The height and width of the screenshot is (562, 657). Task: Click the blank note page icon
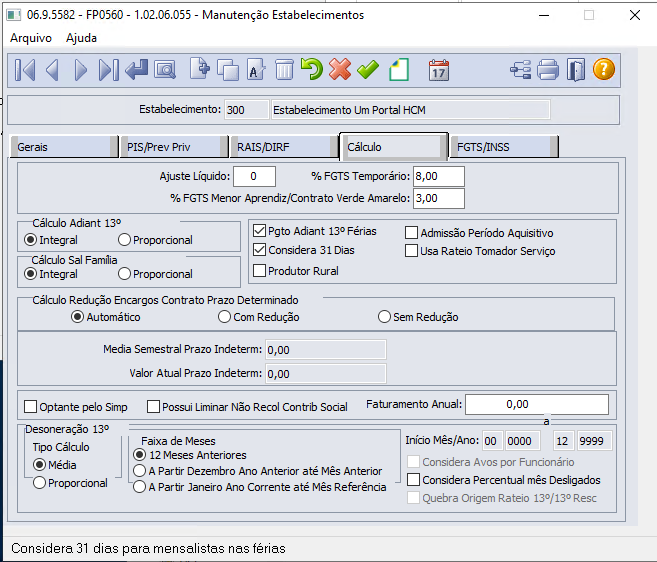(x=399, y=70)
